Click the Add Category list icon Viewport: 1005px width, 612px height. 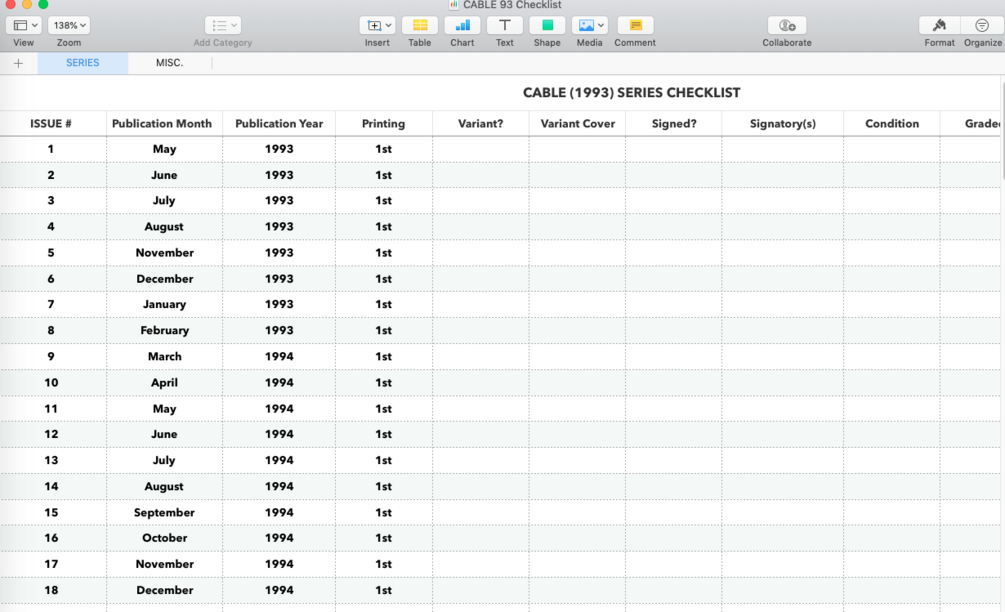click(219, 26)
